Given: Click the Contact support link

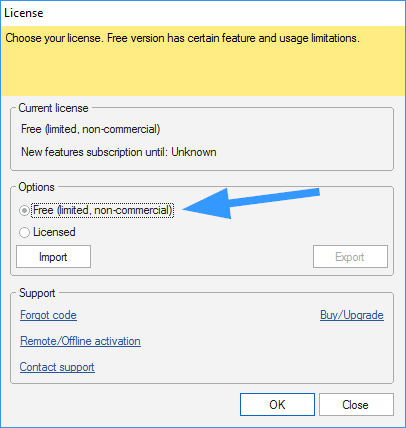Looking at the screenshot, I should pos(57,367).
